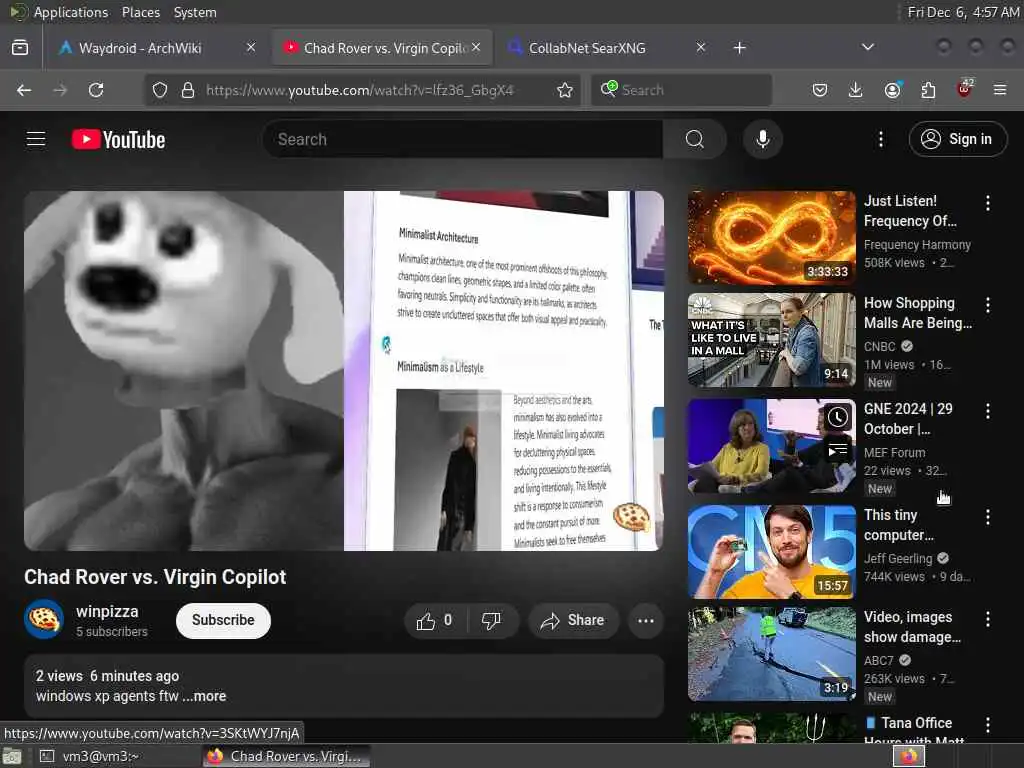Screen dimensions: 1024x768
Task: Click the YouTube search magnifier button
Action: pos(694,139)
